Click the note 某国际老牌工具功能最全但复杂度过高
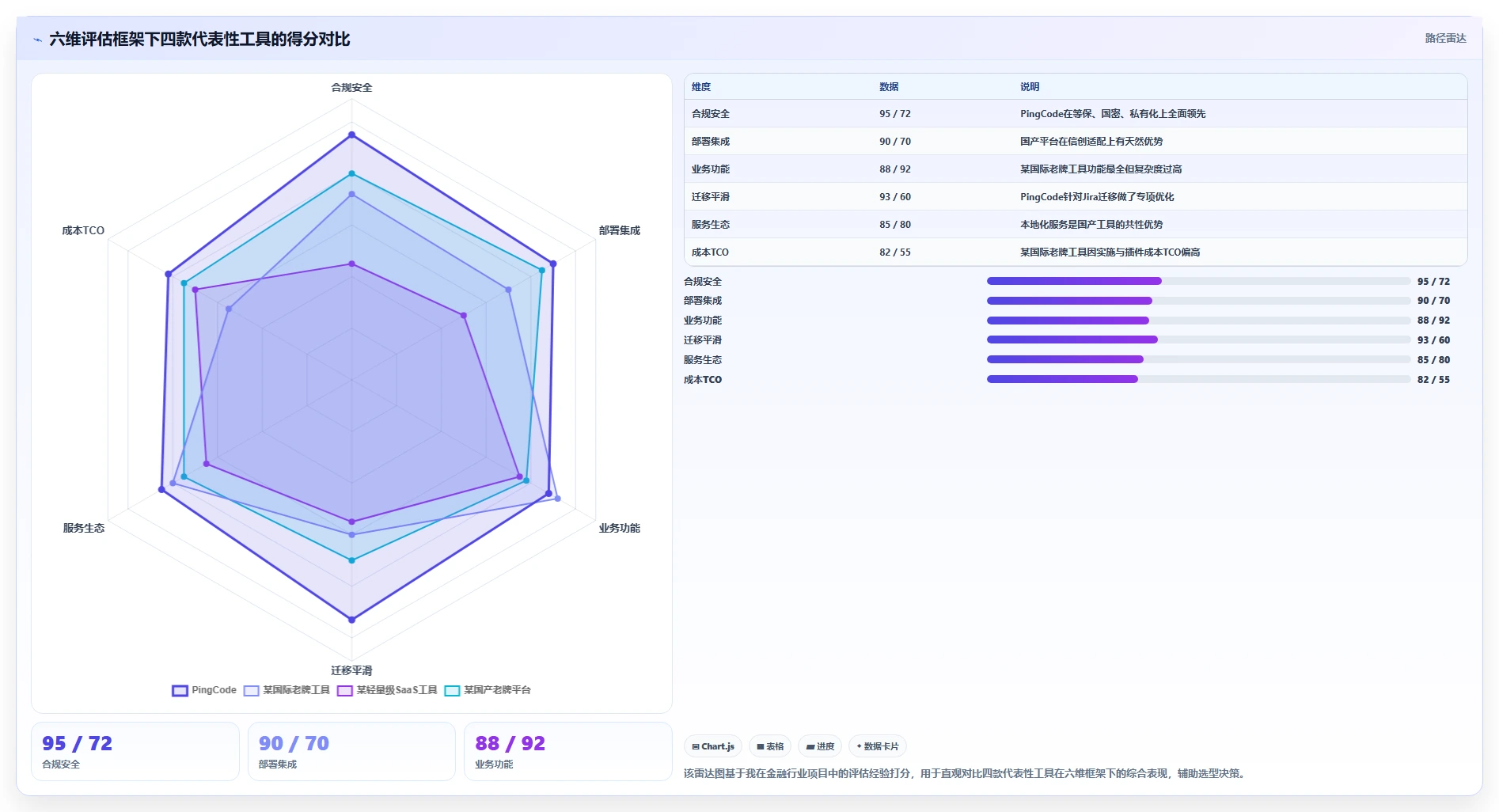Viewport: 1499px width, 812px height. point(1101,169)
